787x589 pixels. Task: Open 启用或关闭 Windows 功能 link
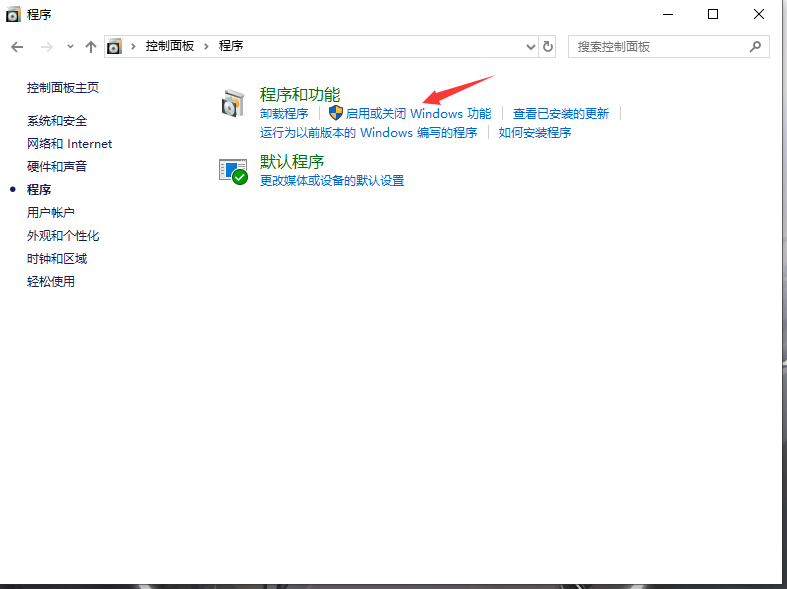point(418,114)
